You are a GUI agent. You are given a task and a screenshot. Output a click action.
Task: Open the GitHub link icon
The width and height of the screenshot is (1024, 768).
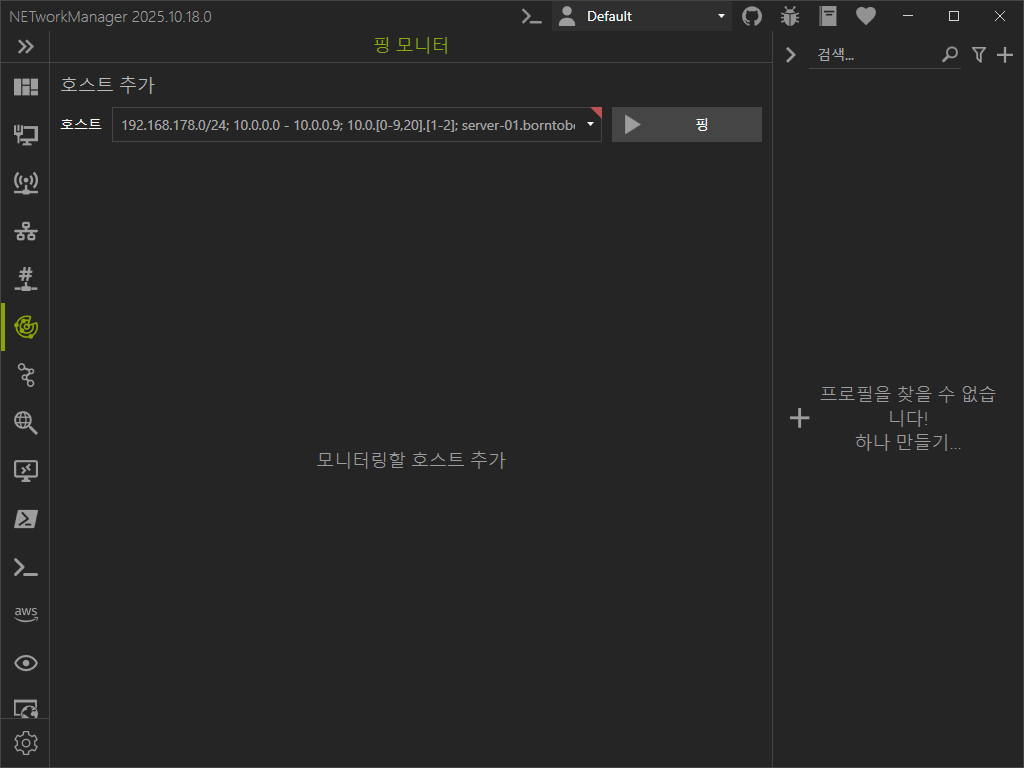752,16
